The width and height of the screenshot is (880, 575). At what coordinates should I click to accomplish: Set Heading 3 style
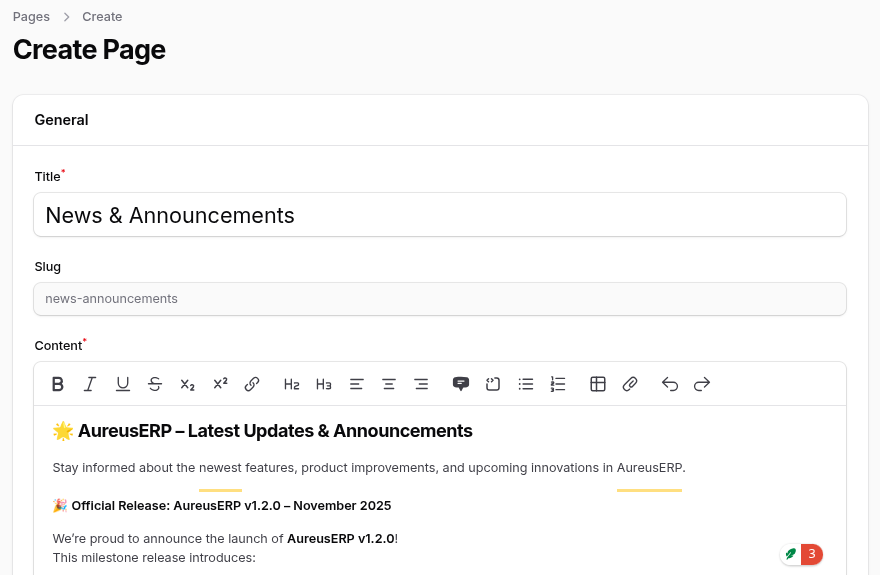pyautogui.click(x=324, y=384)
